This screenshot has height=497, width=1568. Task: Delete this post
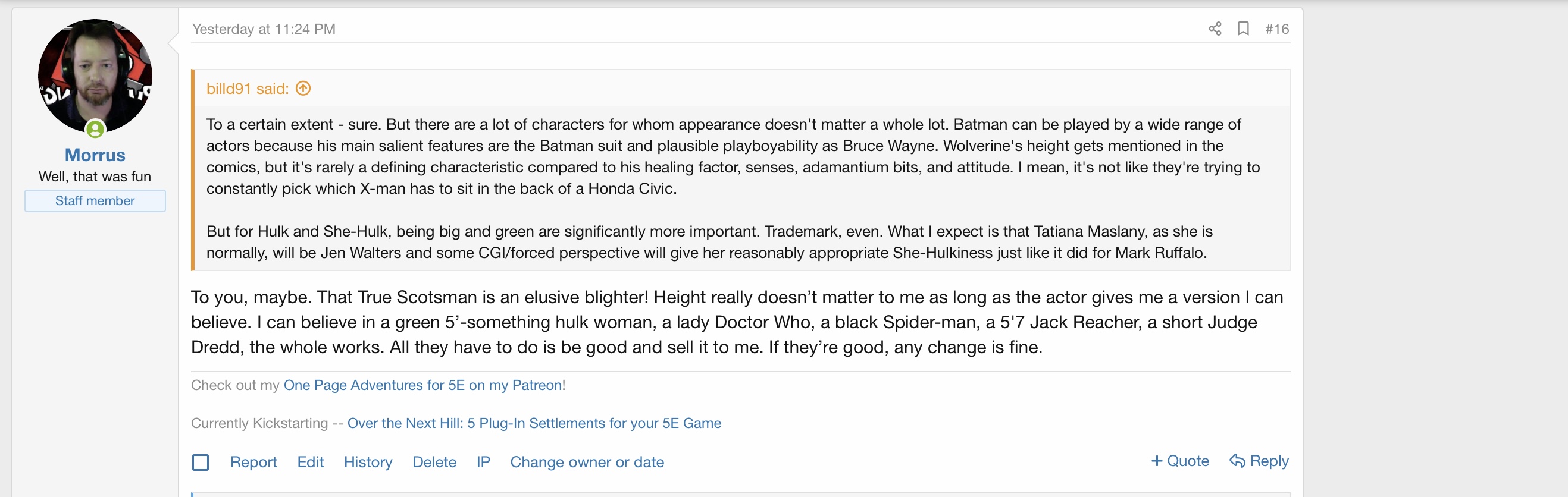(434, 463)
